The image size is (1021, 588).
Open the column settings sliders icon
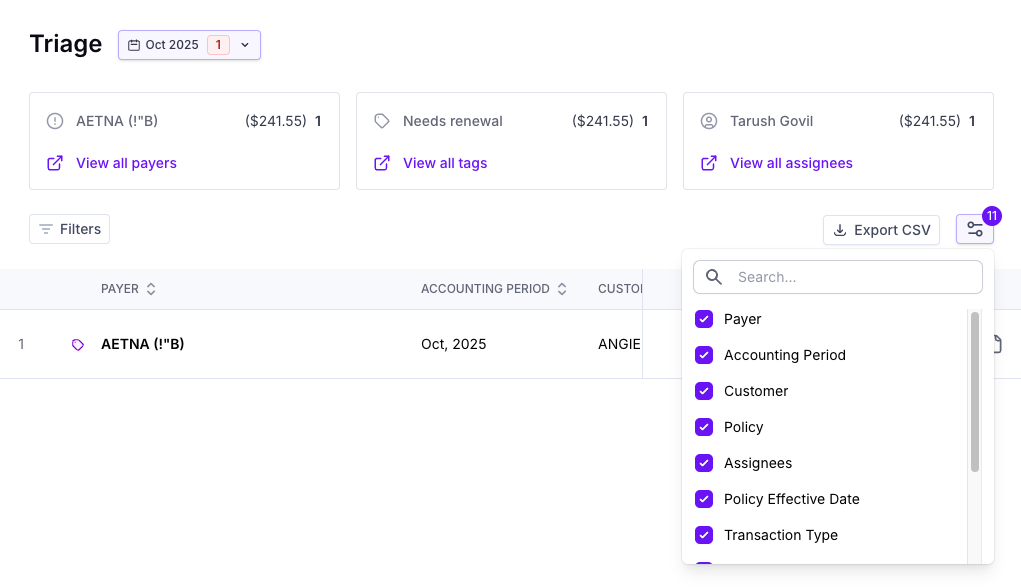pyautogui.click(x=974, y=230)
